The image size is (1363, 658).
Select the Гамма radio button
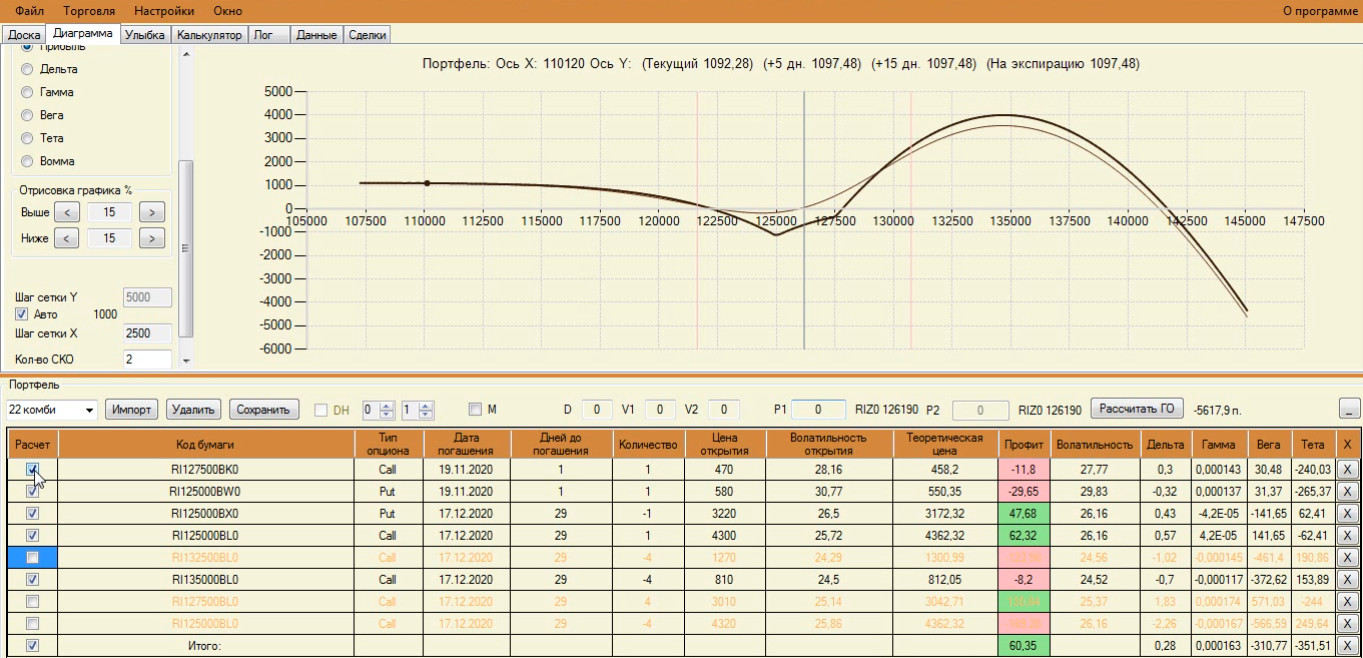point(27,92)
